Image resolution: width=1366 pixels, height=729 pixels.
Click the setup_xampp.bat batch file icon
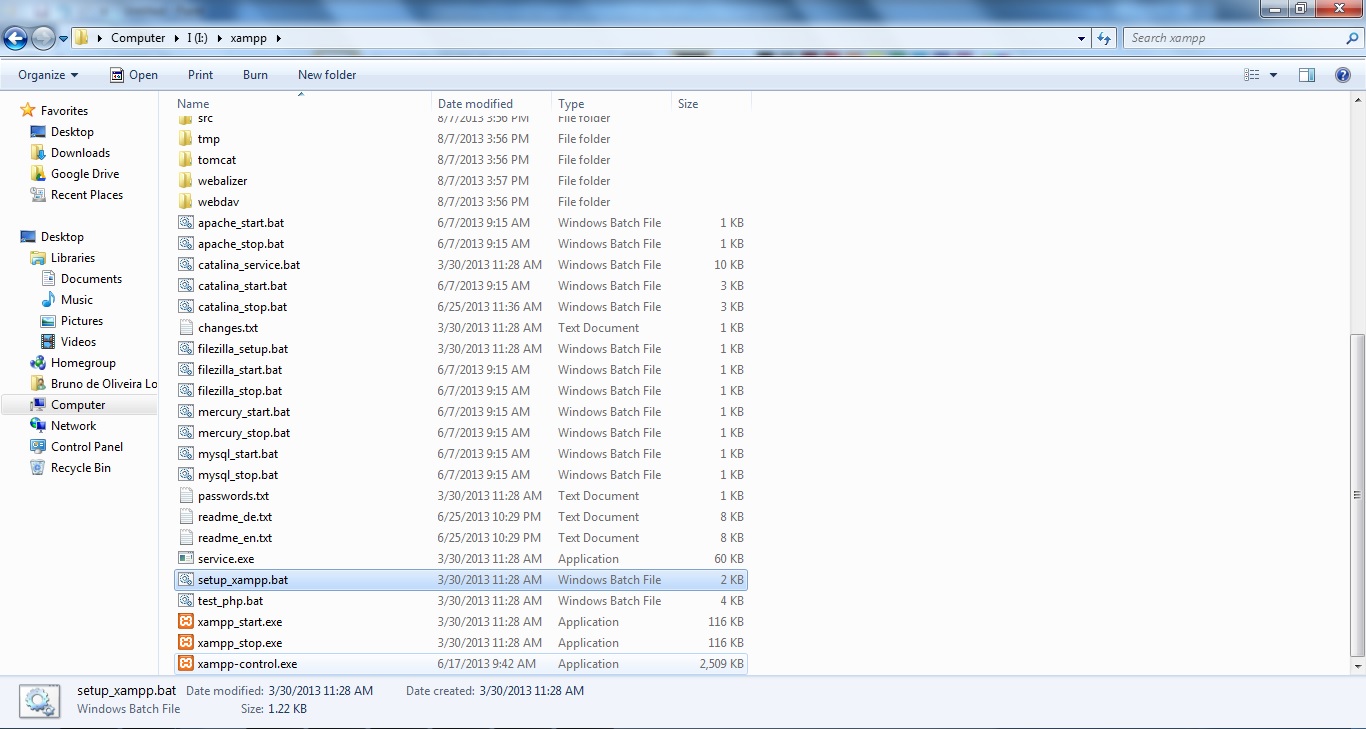pyautogui.click(x=185, y=580)
